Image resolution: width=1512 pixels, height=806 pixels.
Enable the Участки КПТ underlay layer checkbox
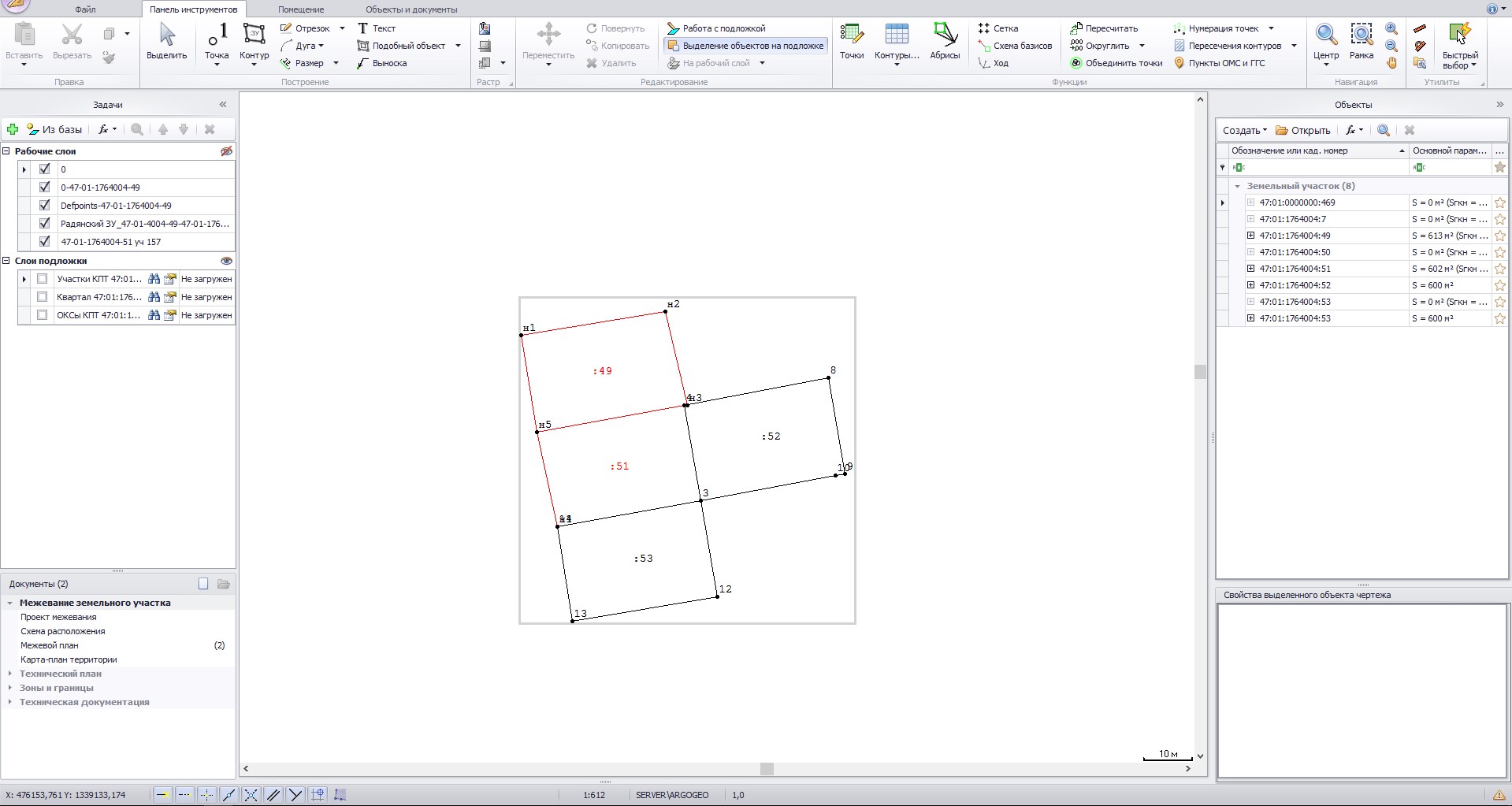(x=43, y=279)
